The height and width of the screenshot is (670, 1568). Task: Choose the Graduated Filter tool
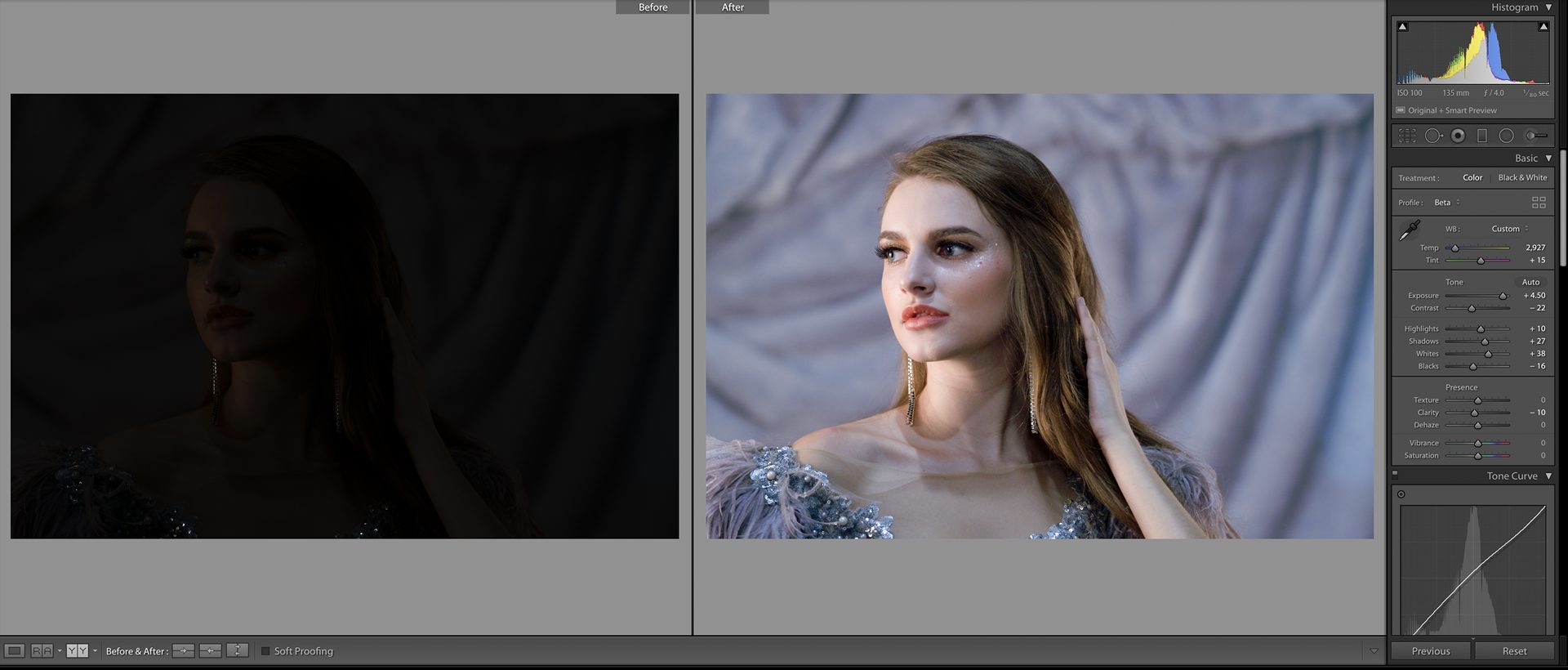coord(1482,136)
